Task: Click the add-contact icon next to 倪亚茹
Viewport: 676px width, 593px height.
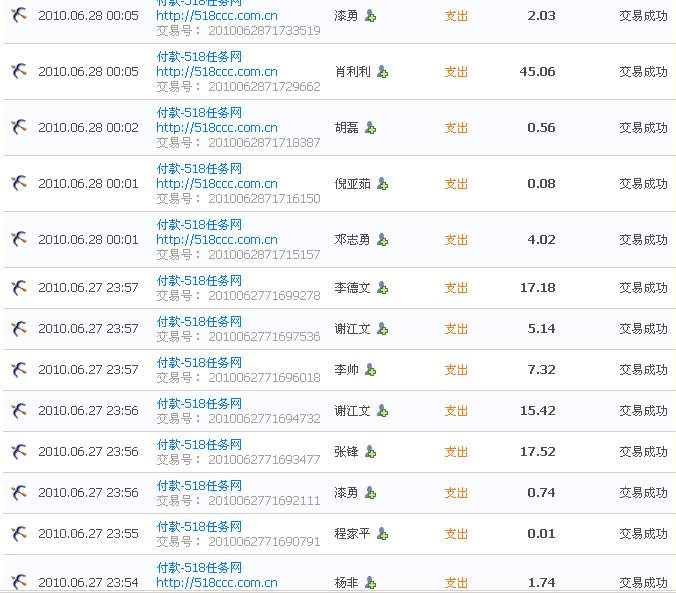Action: coord(382,184)
